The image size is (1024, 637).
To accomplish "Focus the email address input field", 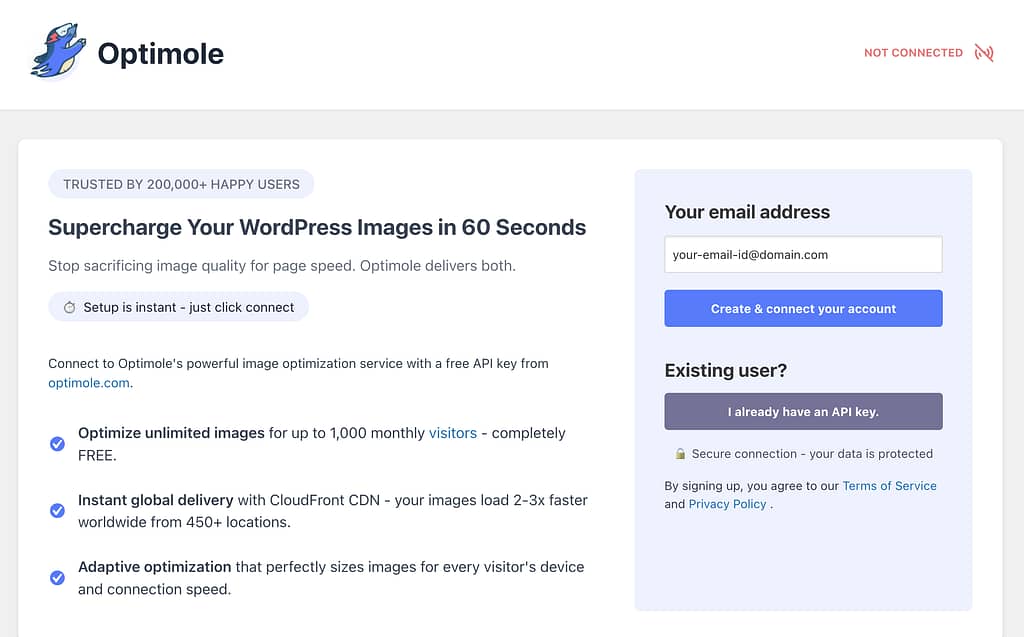I will click(x=803, y=255).
